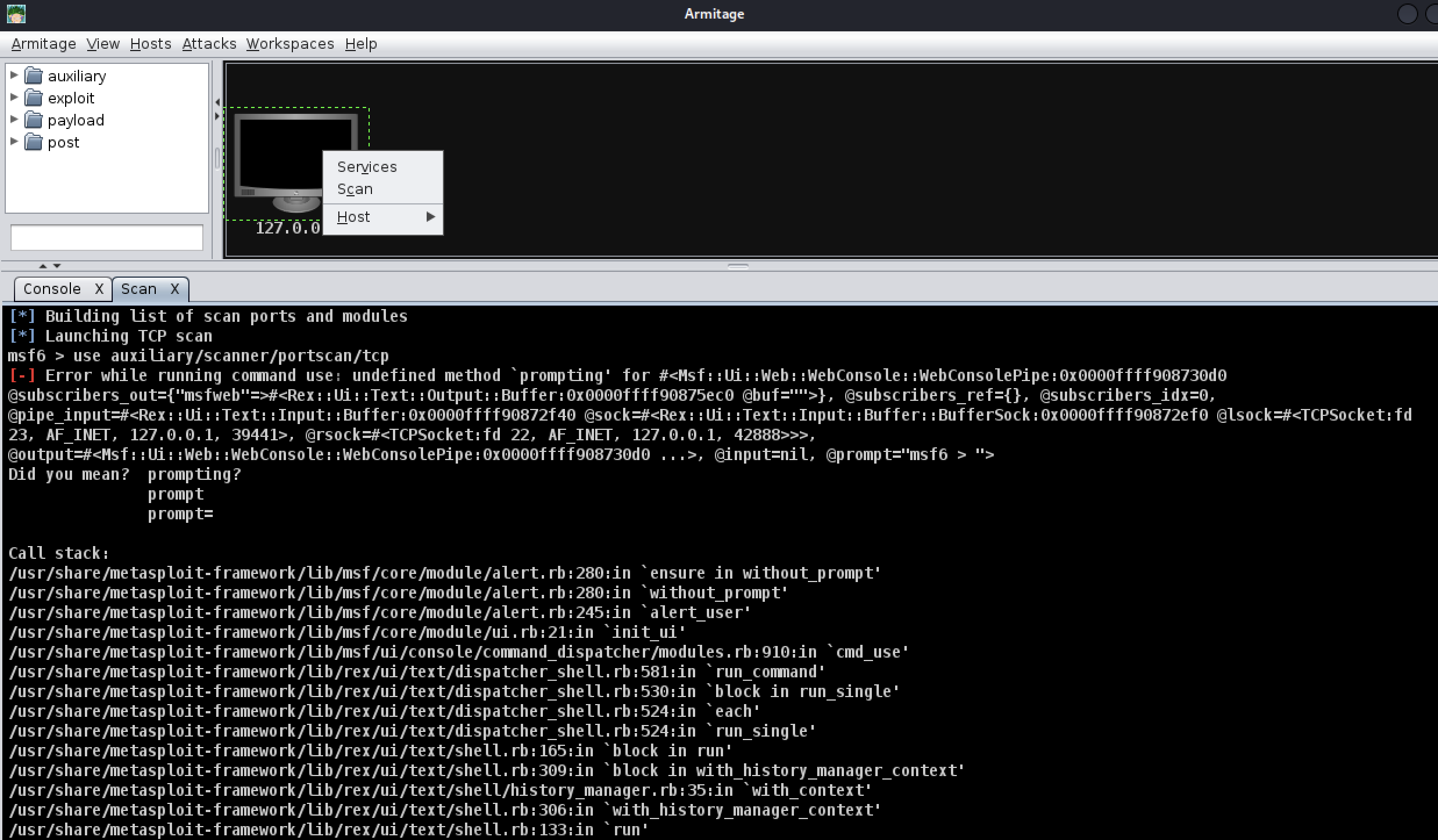
Task: Expand the exploit module tree
Action: tap(15, 97)
